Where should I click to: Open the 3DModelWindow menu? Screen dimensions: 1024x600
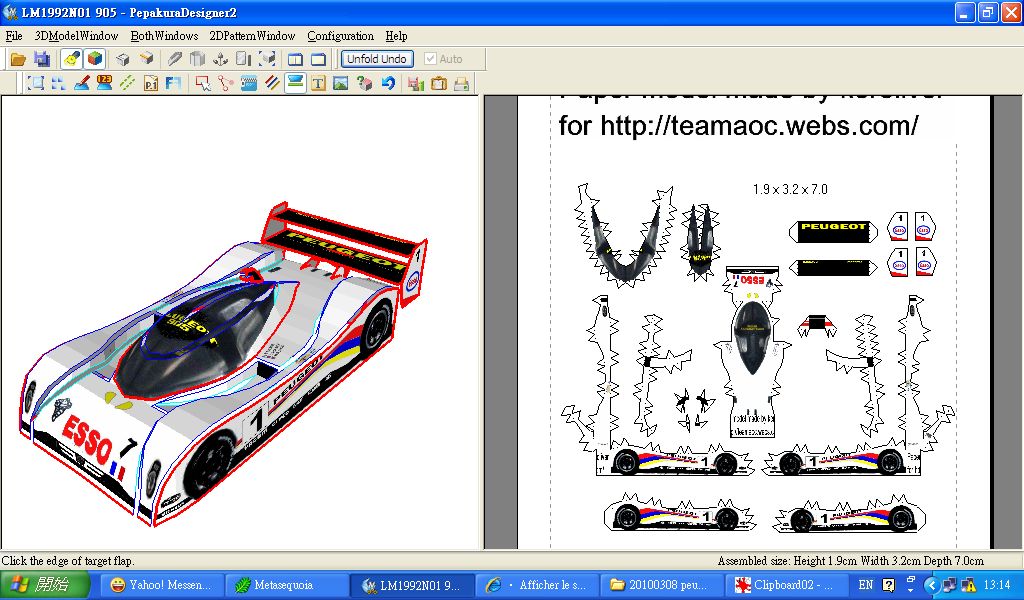point(76,36)
